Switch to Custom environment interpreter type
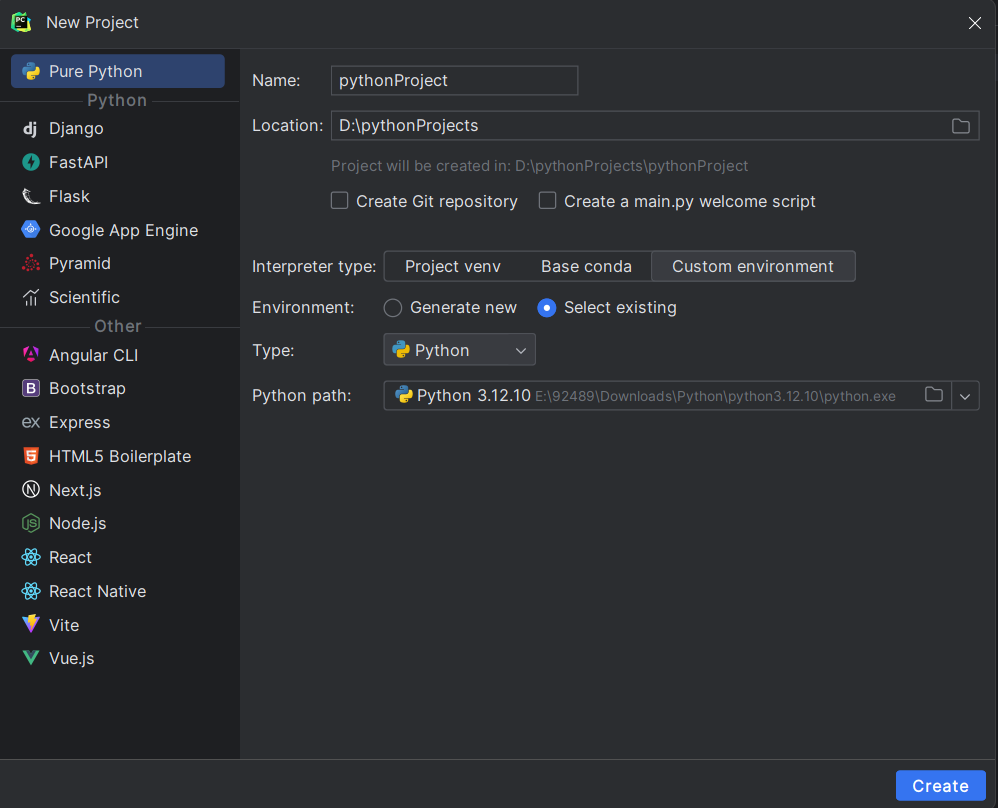The height and width of the screenshot is (808, 998). 753,266
